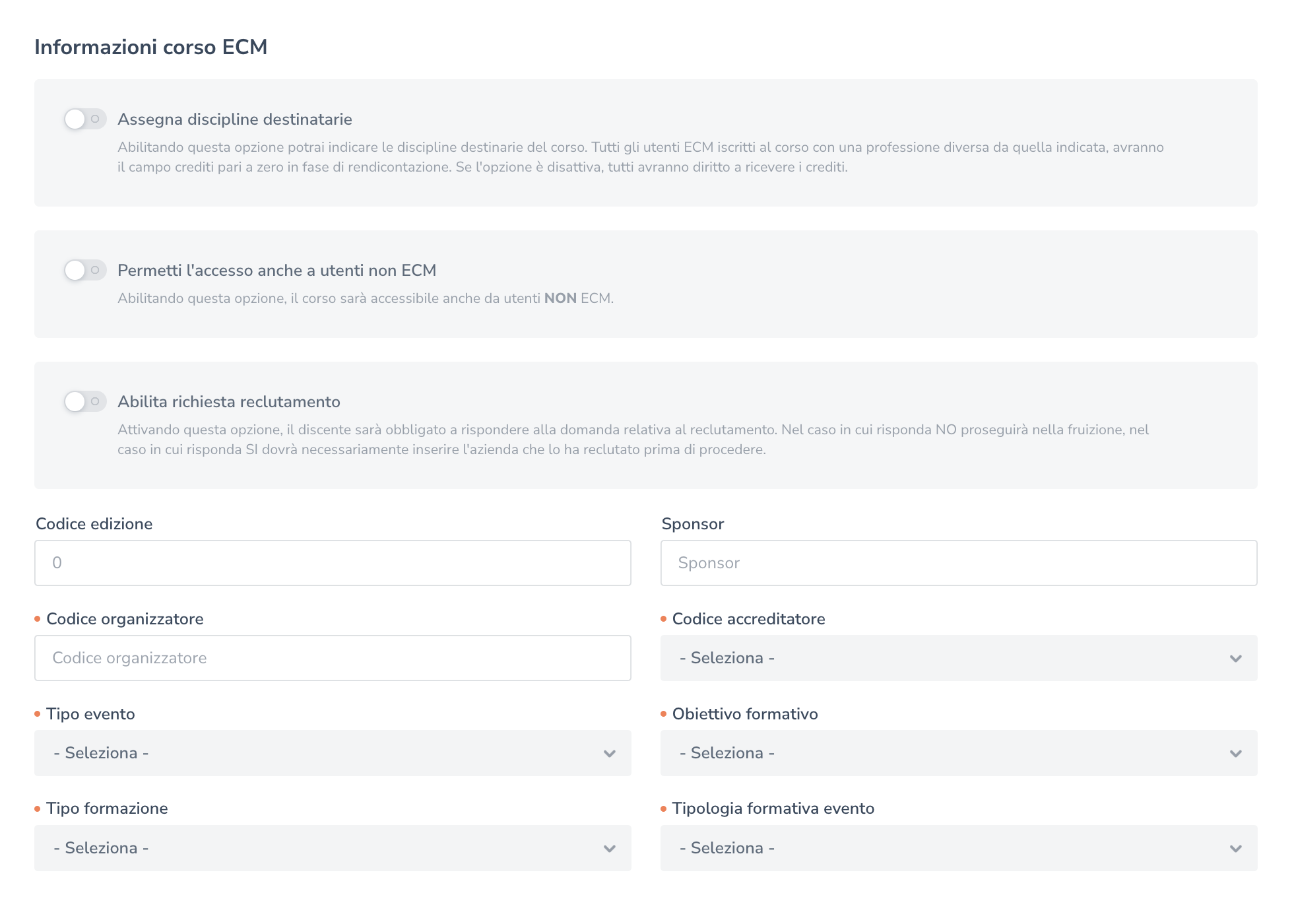Click the Codice edizione input field

click(333, 563)
